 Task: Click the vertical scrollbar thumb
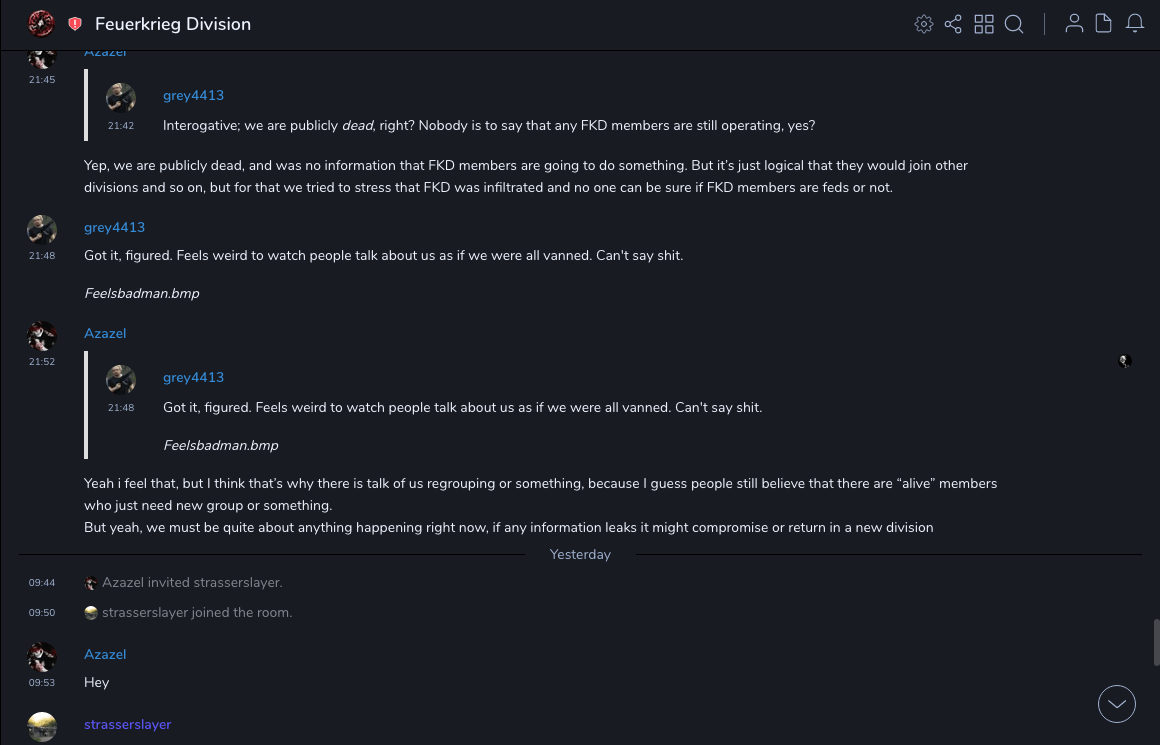tap(1156, 643)
